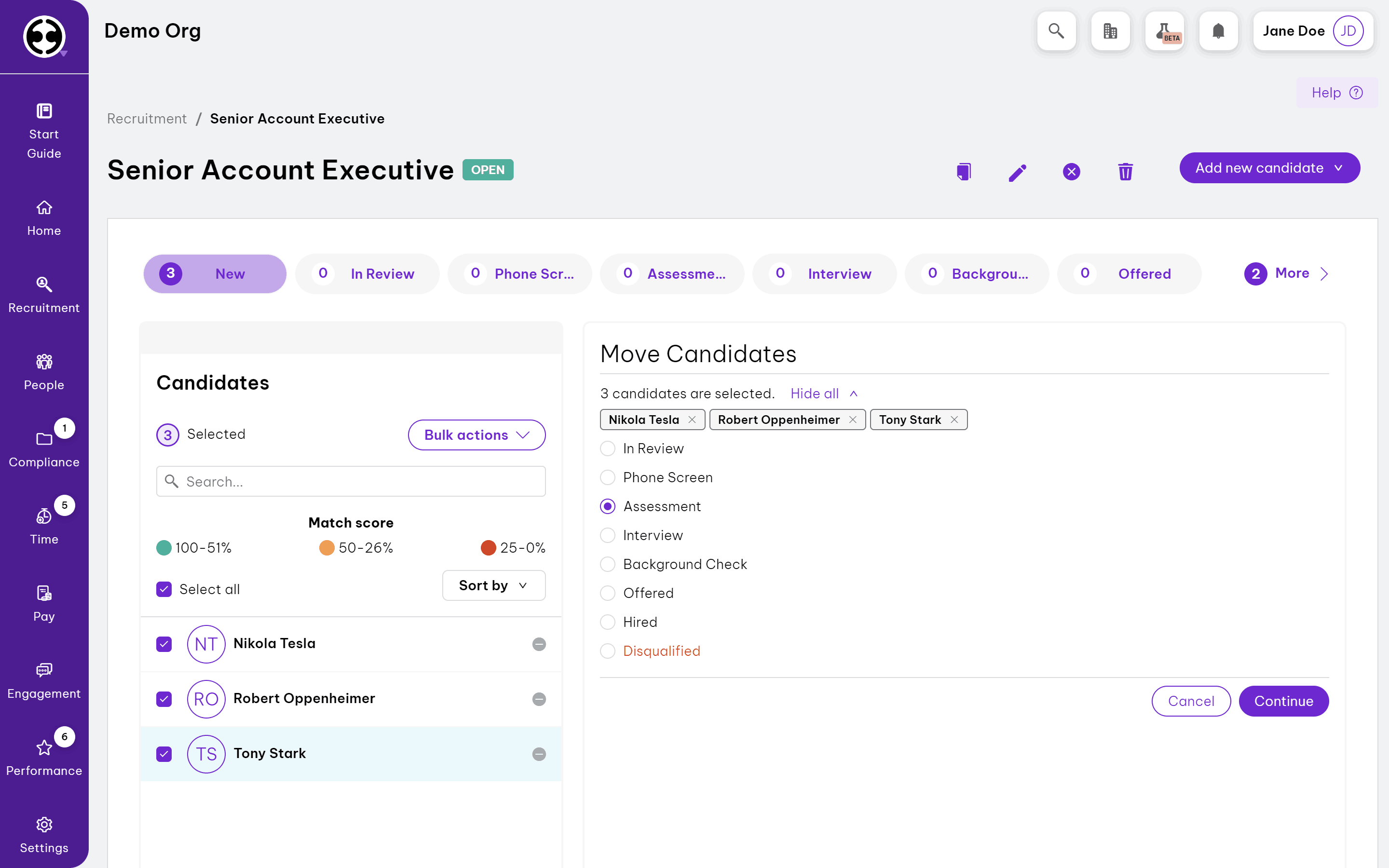Open Add new candidate dropdown
This screenshot has width=1389, height=868.
1269,168
